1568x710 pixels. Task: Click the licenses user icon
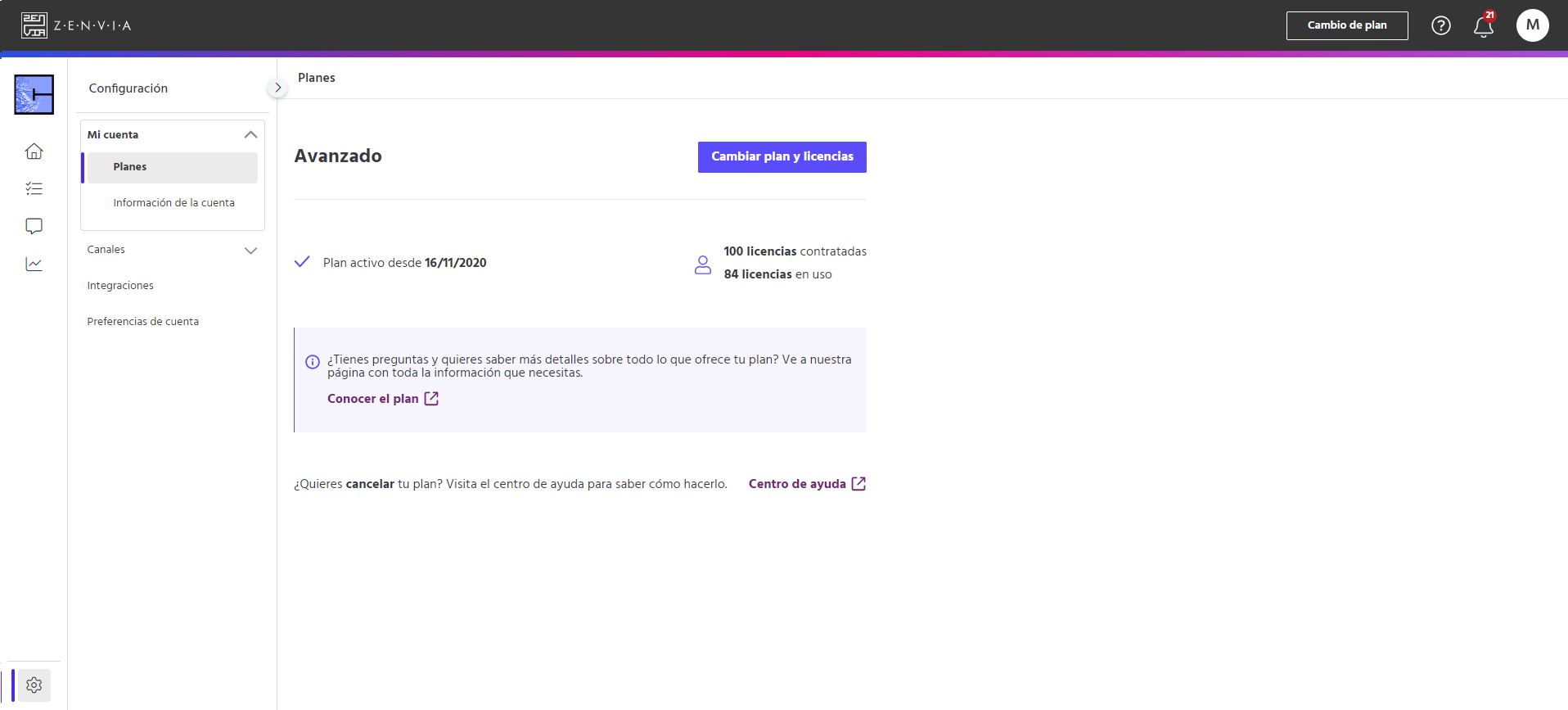[x=702, y=265]
